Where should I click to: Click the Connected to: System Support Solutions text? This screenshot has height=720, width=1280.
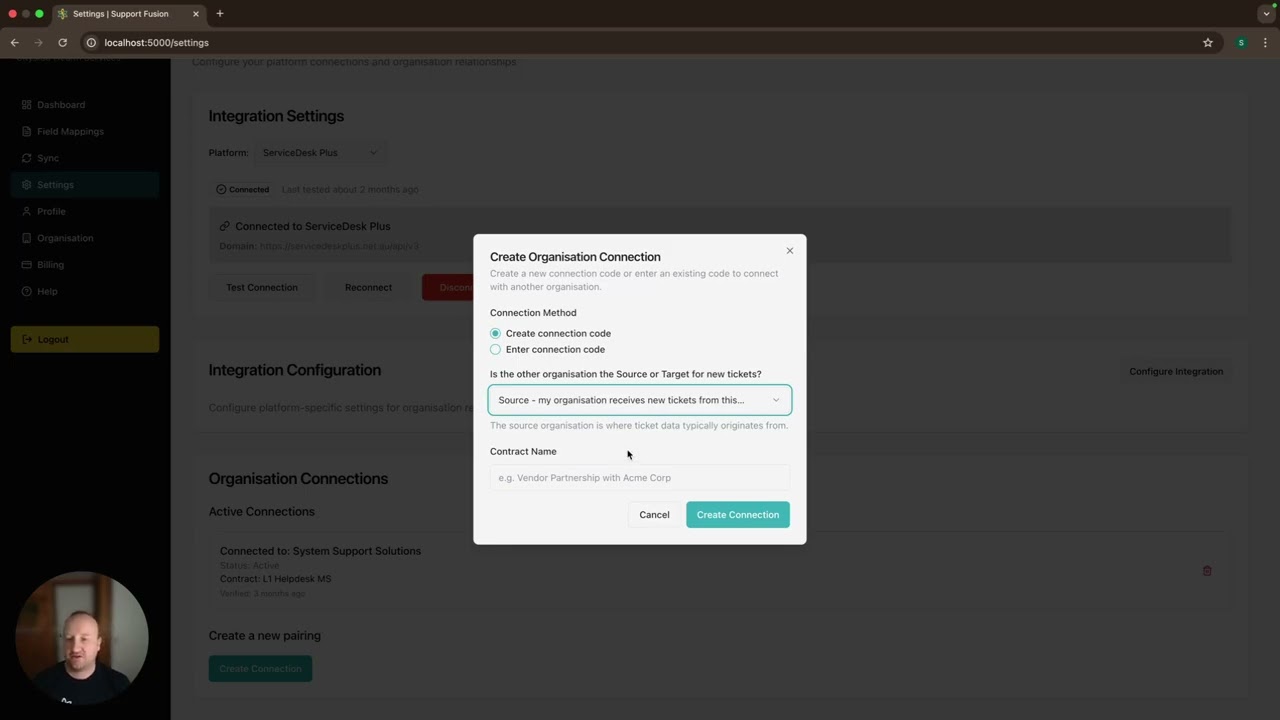pos(320,551)
